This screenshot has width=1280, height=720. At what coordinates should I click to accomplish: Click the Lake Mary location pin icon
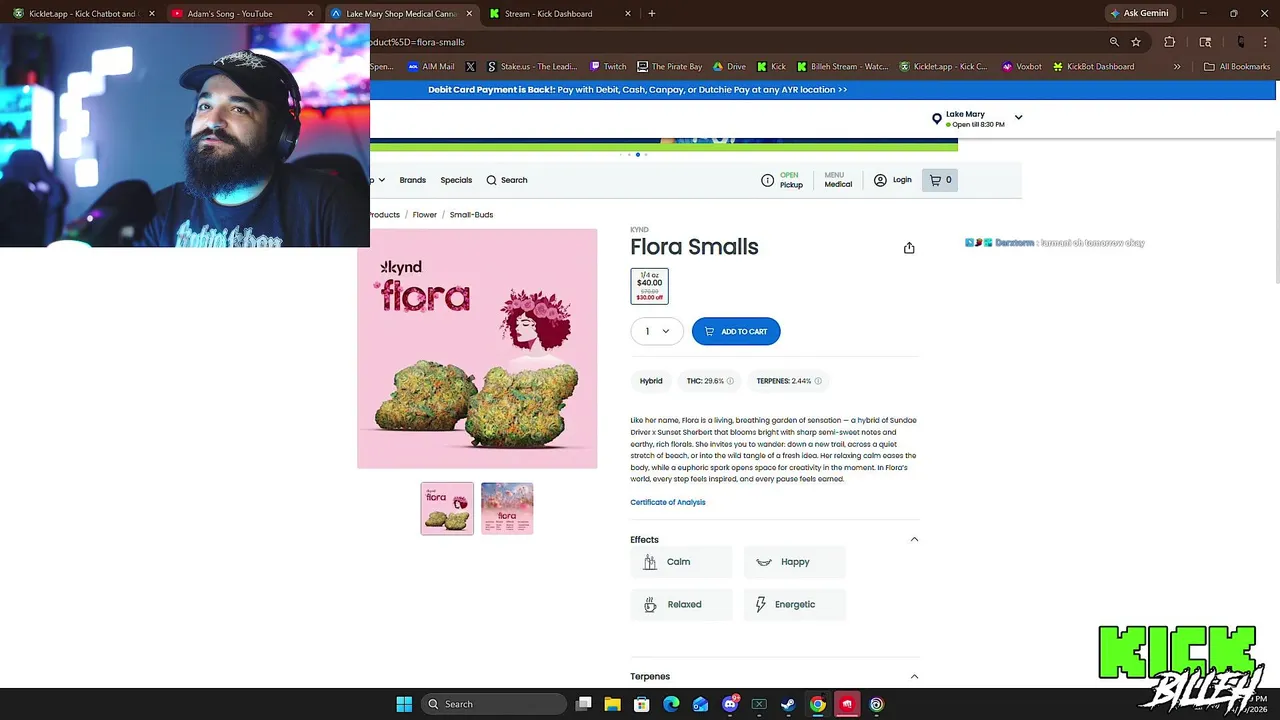(x=937, y=119)
